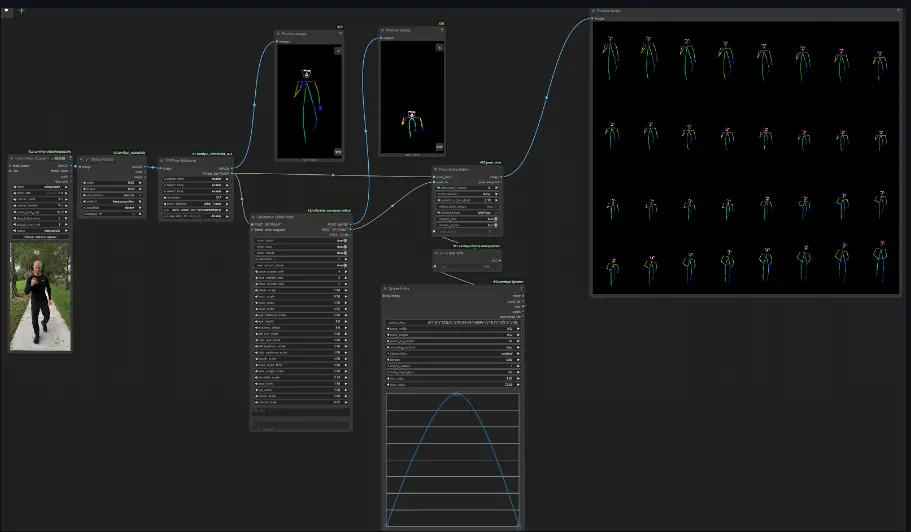
Task: Click the walking man video preview thumbnail
Action: pos(40,296)
